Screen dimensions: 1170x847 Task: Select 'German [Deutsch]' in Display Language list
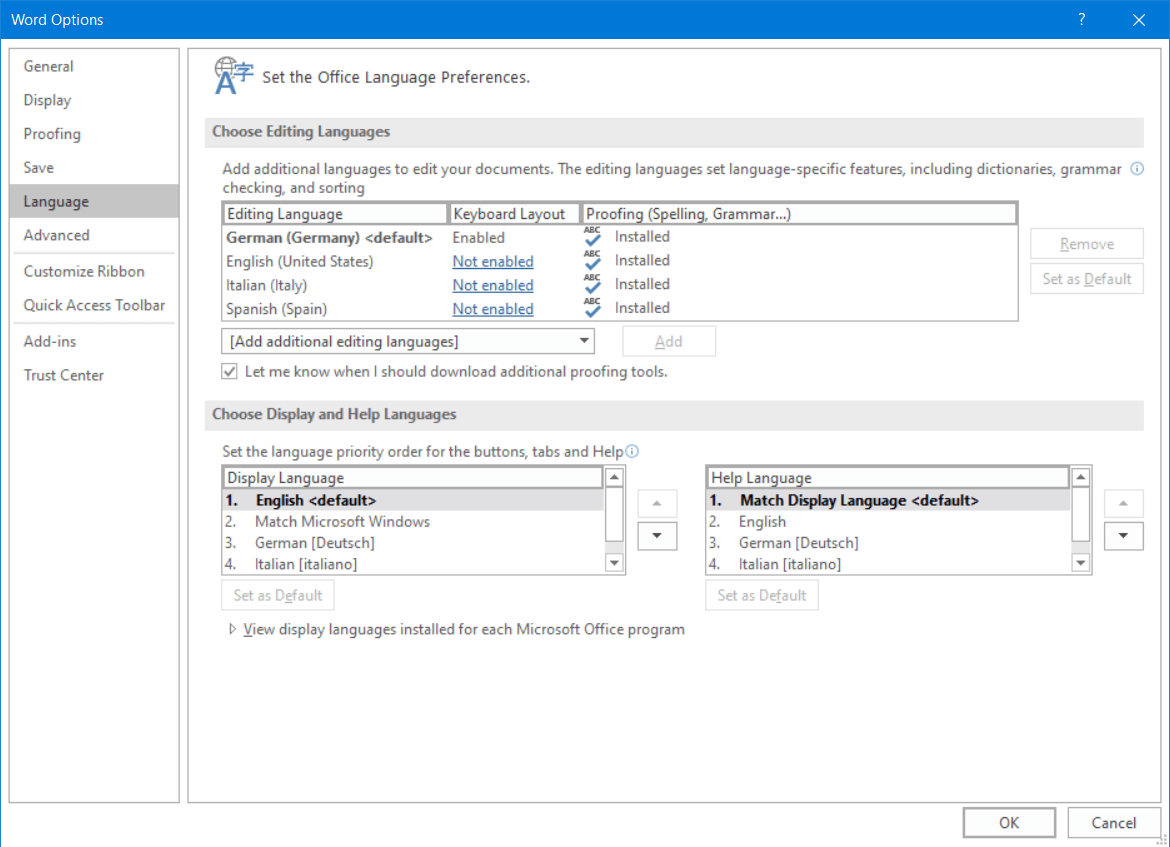[314, 543]
